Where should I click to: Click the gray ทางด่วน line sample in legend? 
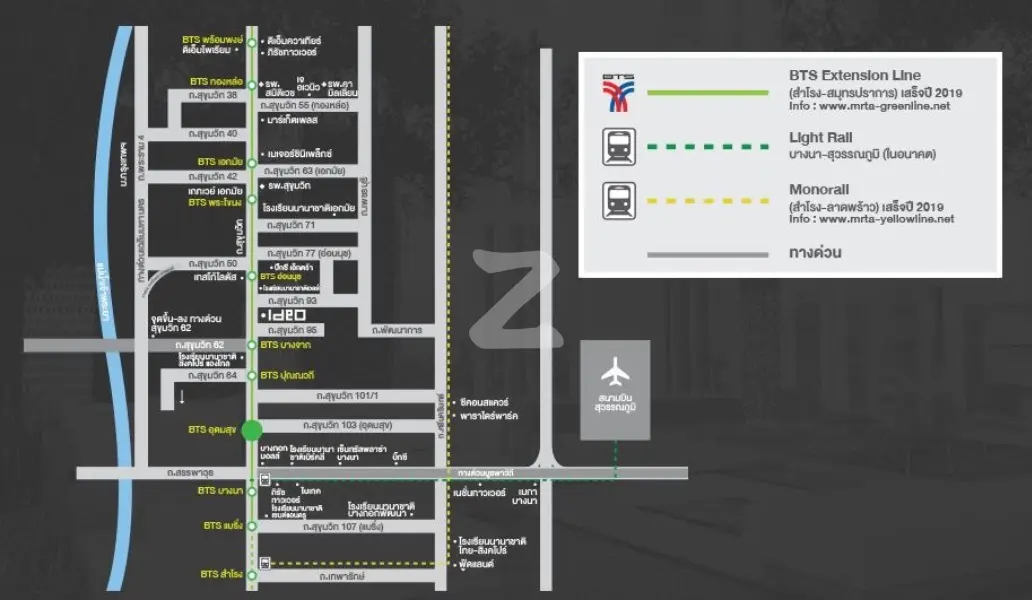click(708, 255)
